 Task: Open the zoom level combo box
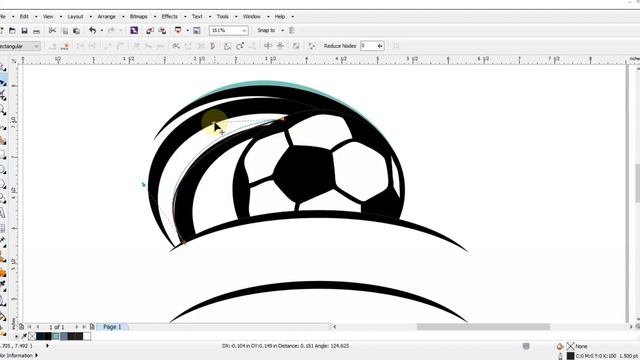pyautogui.click(x=228, y=31)
